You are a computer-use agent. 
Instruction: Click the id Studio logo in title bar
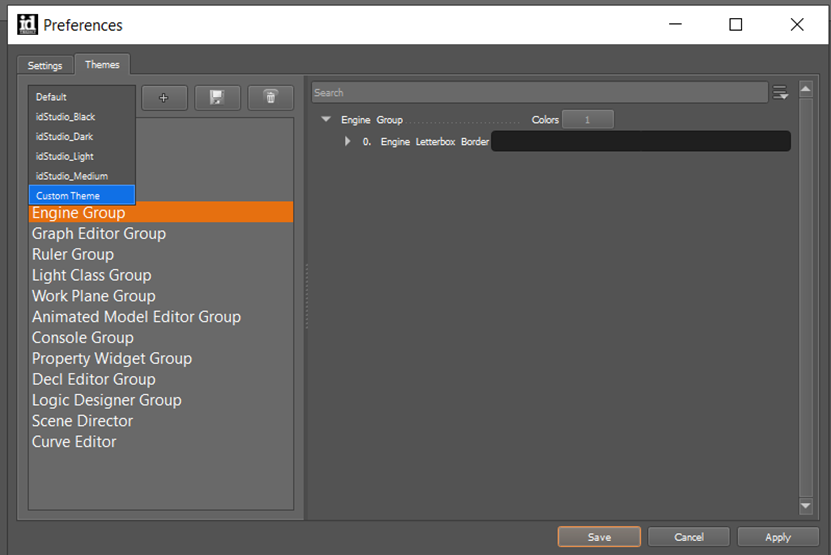tap(27, 24)
